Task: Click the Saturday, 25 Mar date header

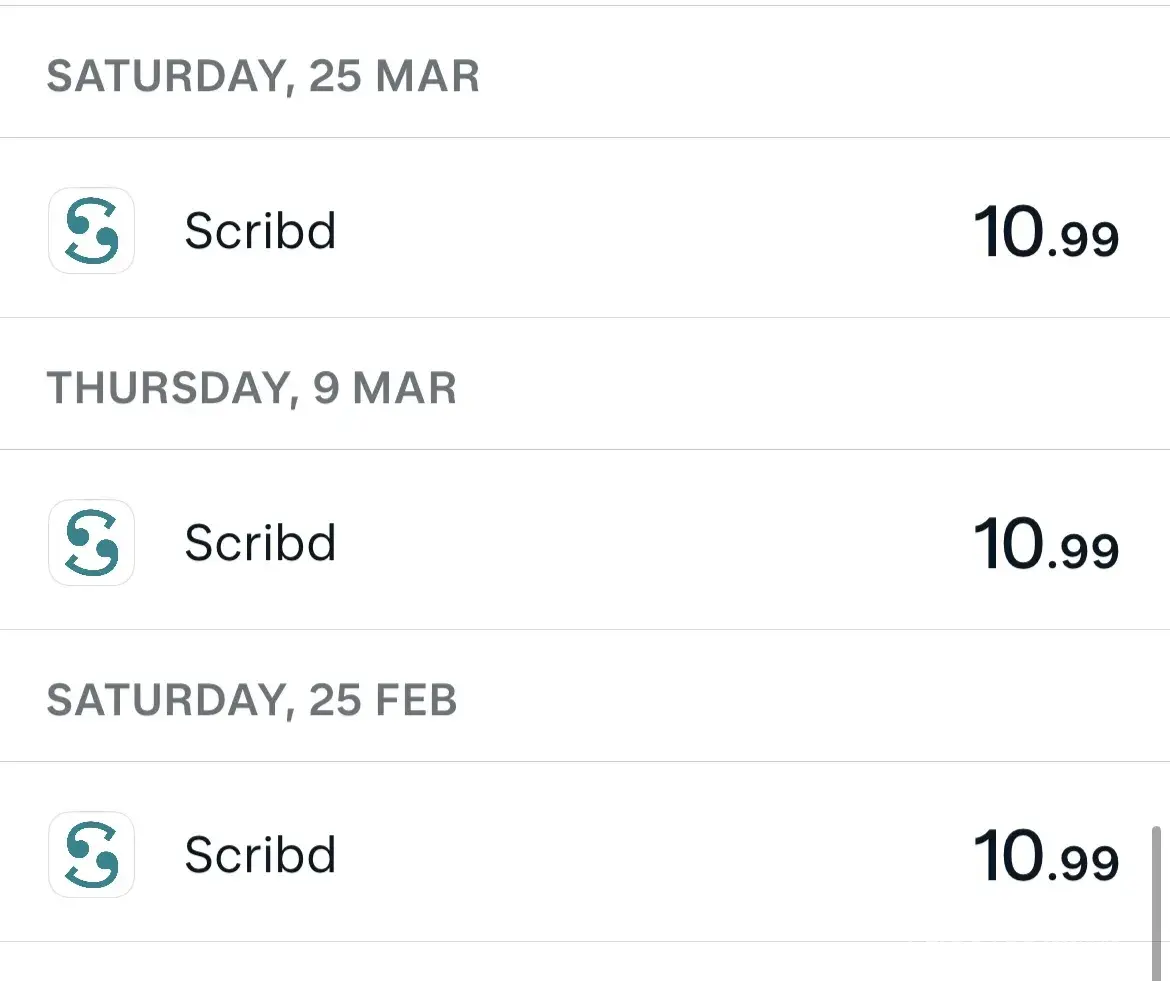Action: point(263,77)
